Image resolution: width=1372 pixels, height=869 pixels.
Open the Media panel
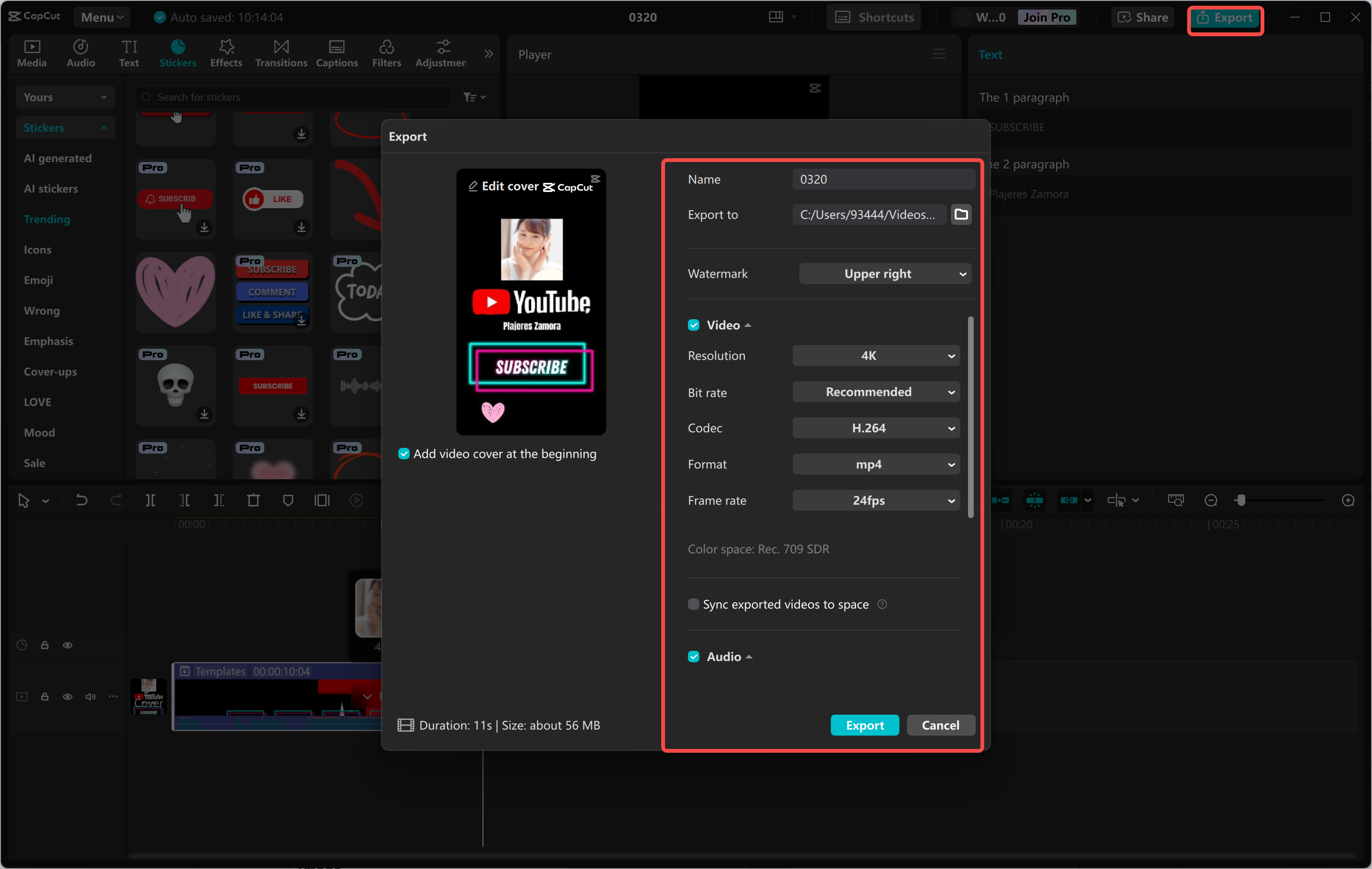point(32,53)
